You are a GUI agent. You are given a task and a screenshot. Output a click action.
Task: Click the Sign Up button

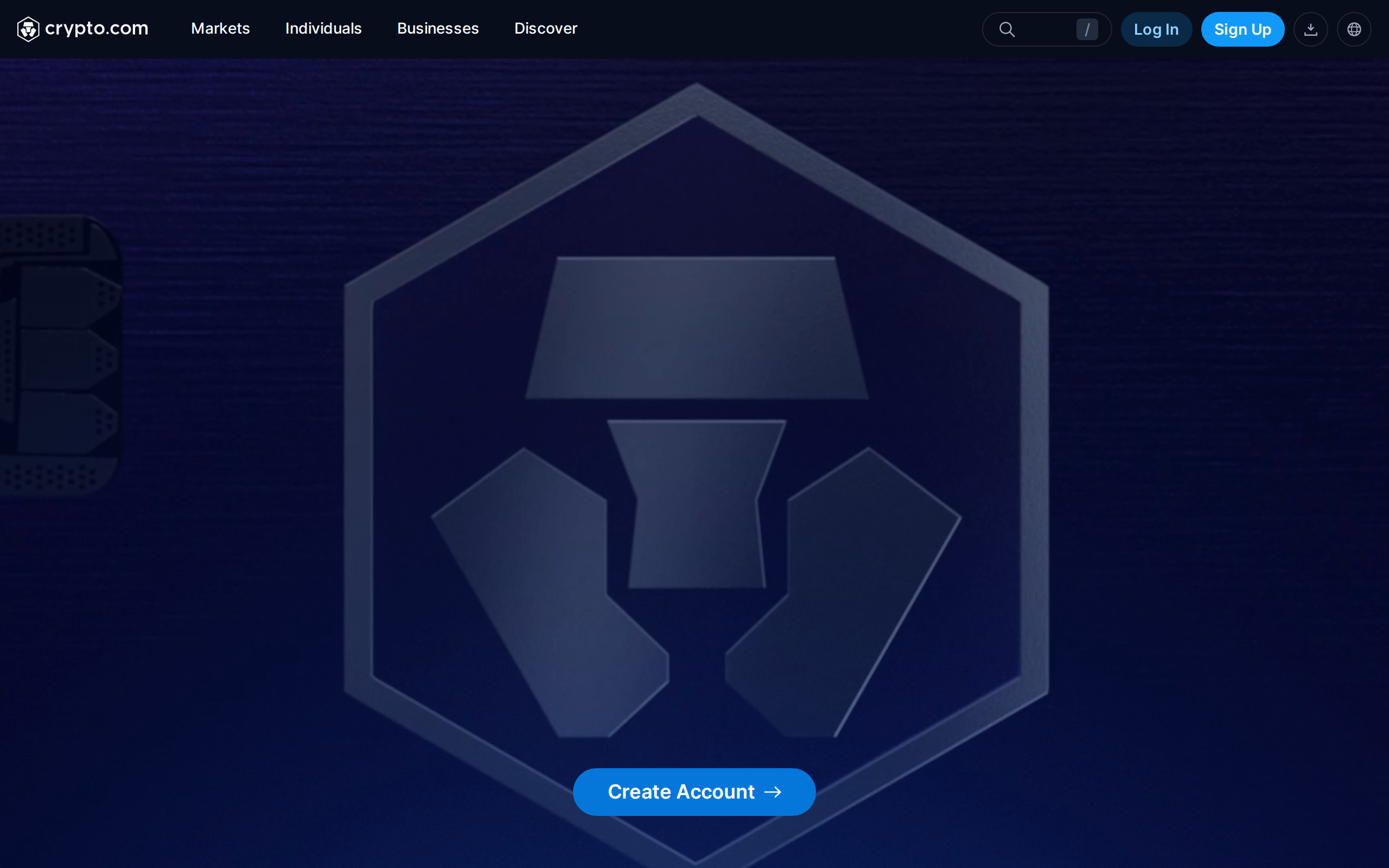(1243, 29)
